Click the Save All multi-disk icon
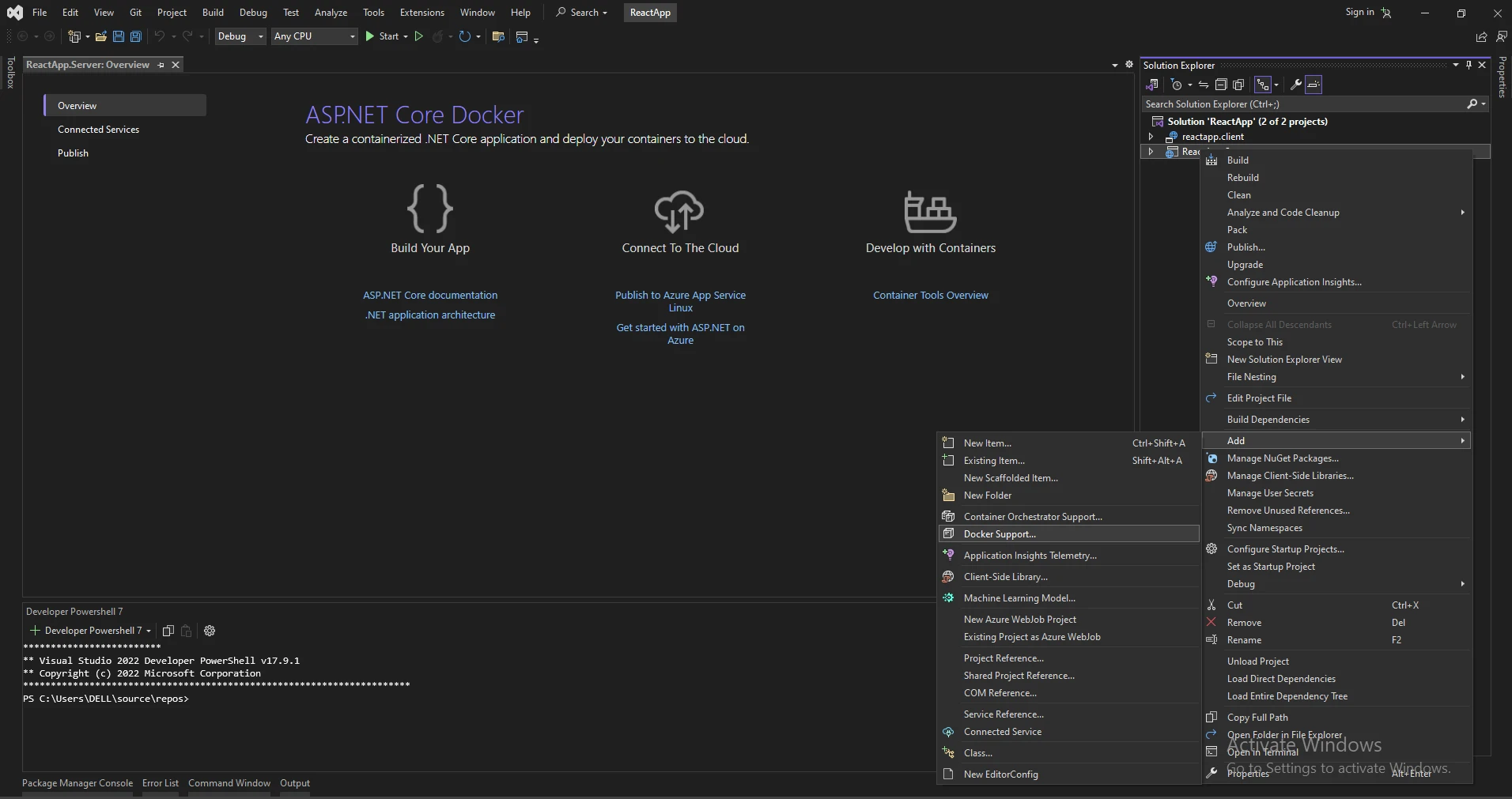Image resolution: width=1512 pixels, height=799 pixels. (136, 36)
